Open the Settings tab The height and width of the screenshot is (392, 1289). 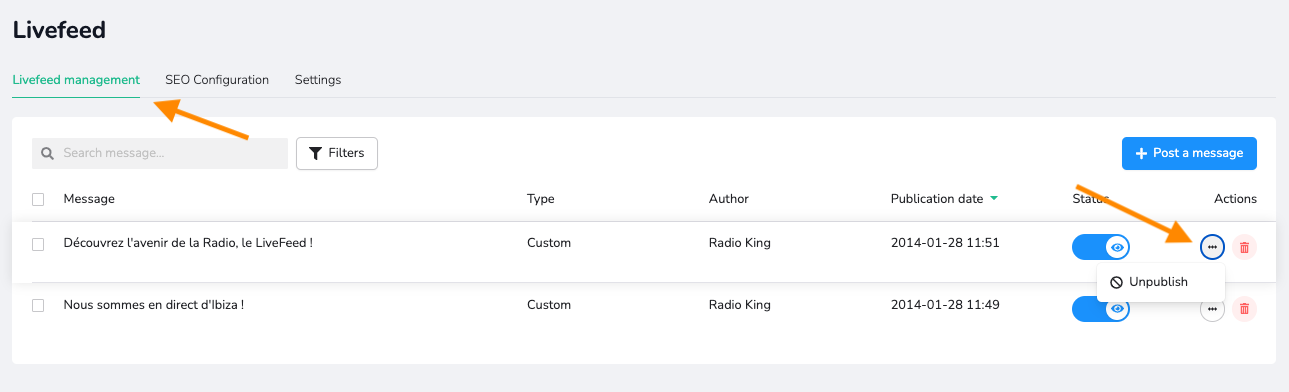pyautogui.click(x=318, y=80)
